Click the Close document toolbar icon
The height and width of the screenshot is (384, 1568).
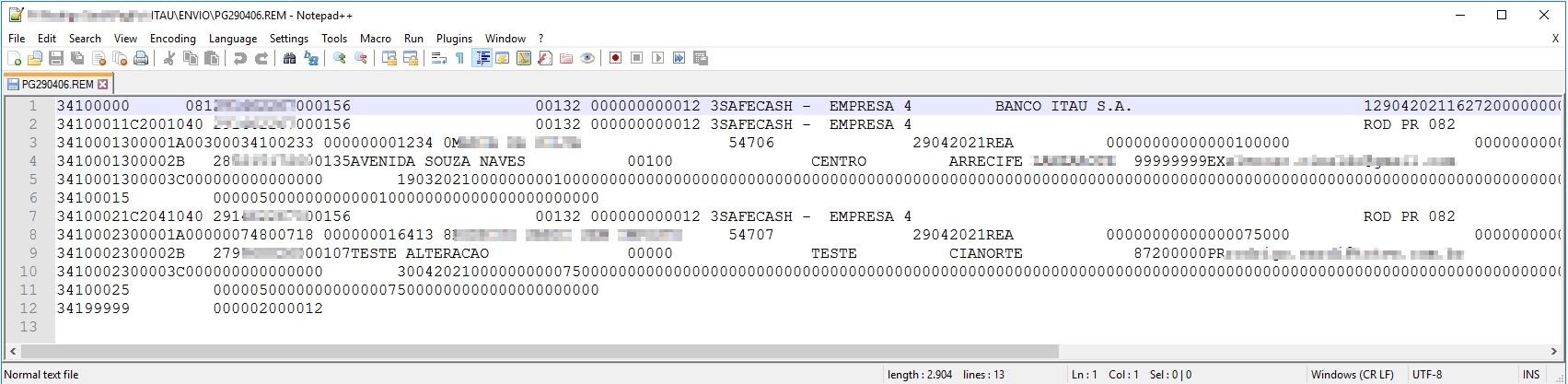(99, 58)
